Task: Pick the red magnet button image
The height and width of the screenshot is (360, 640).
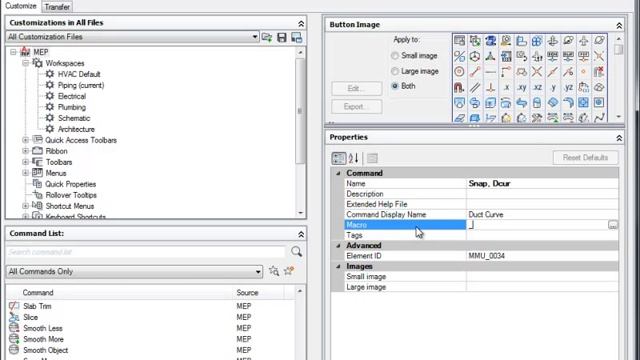Action: [459, 87]
